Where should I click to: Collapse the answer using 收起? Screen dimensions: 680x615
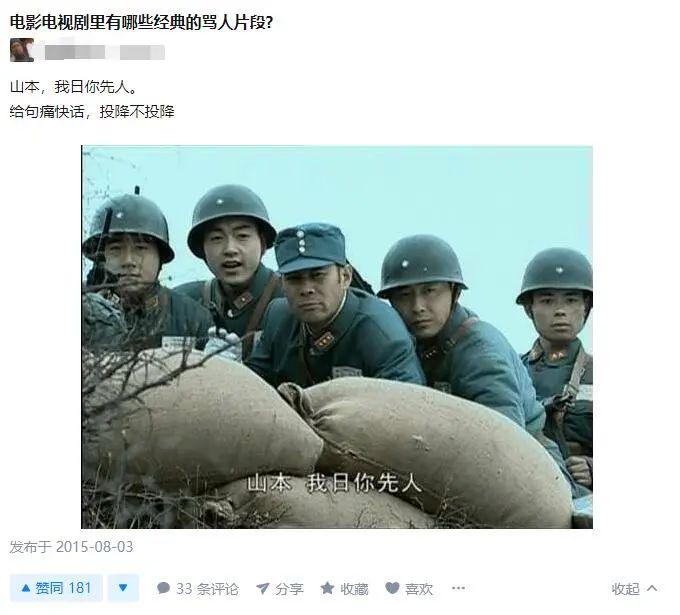tap(634, 589)
